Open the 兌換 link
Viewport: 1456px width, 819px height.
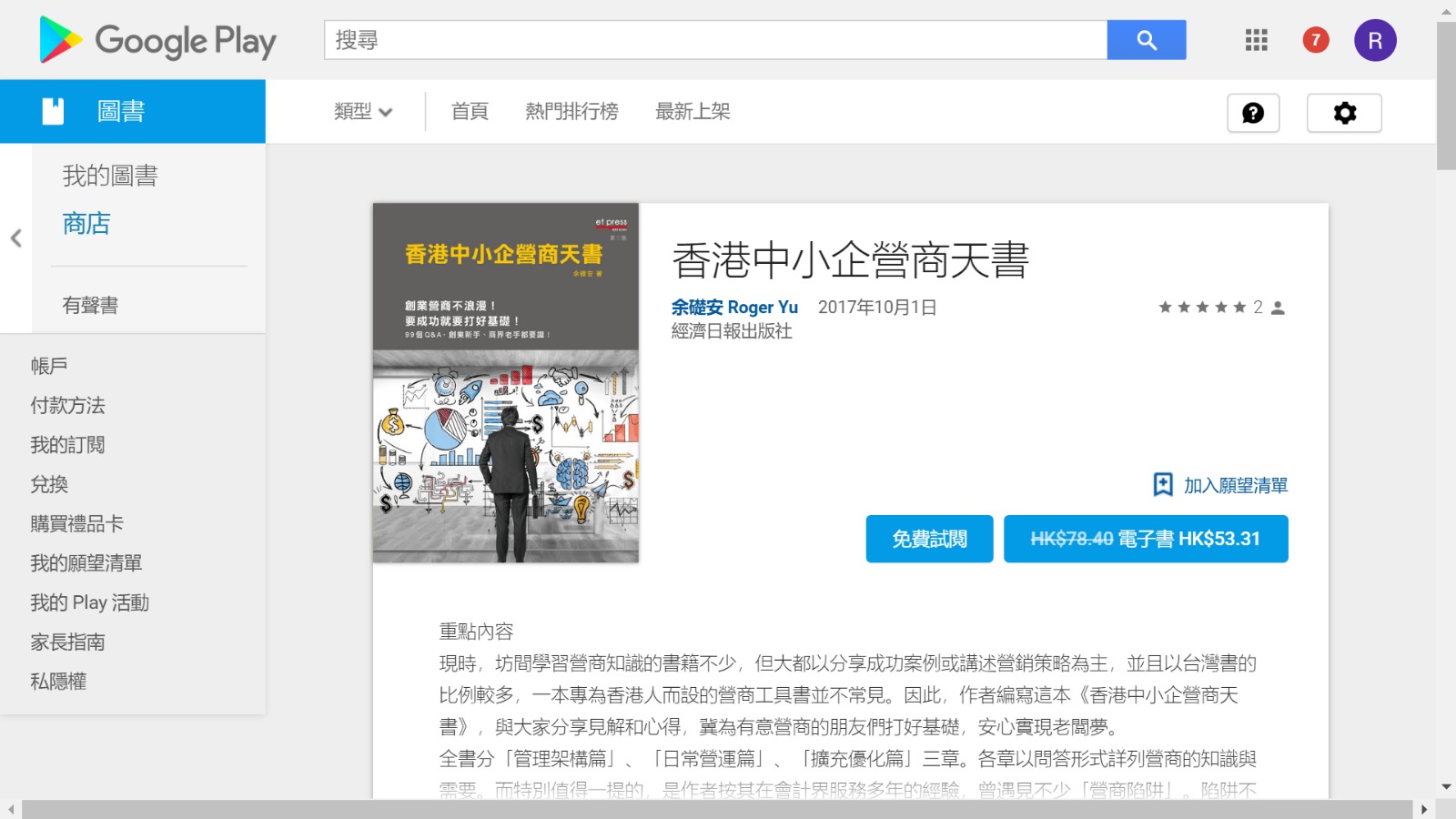49,484
